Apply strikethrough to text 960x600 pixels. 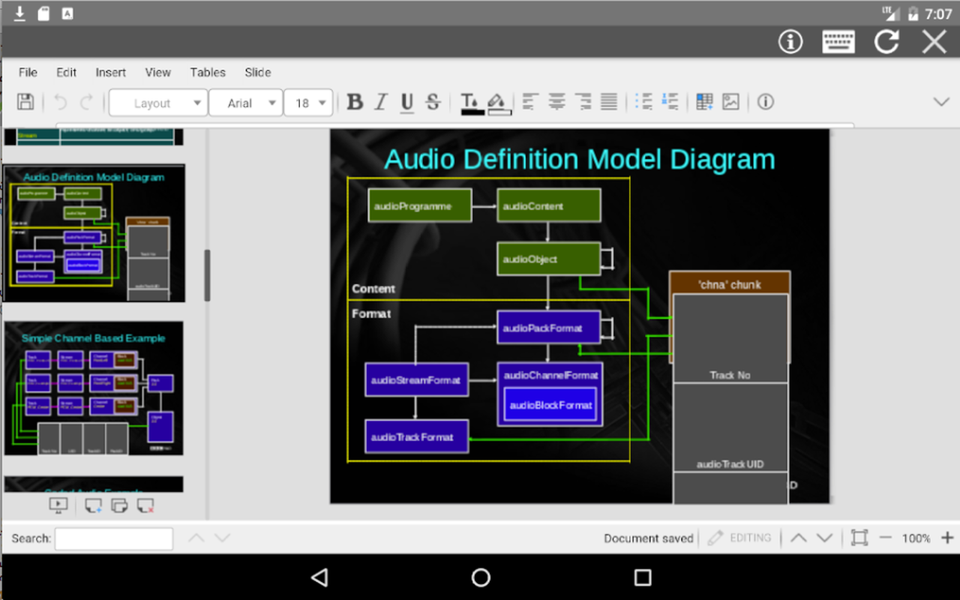[433, 102]
